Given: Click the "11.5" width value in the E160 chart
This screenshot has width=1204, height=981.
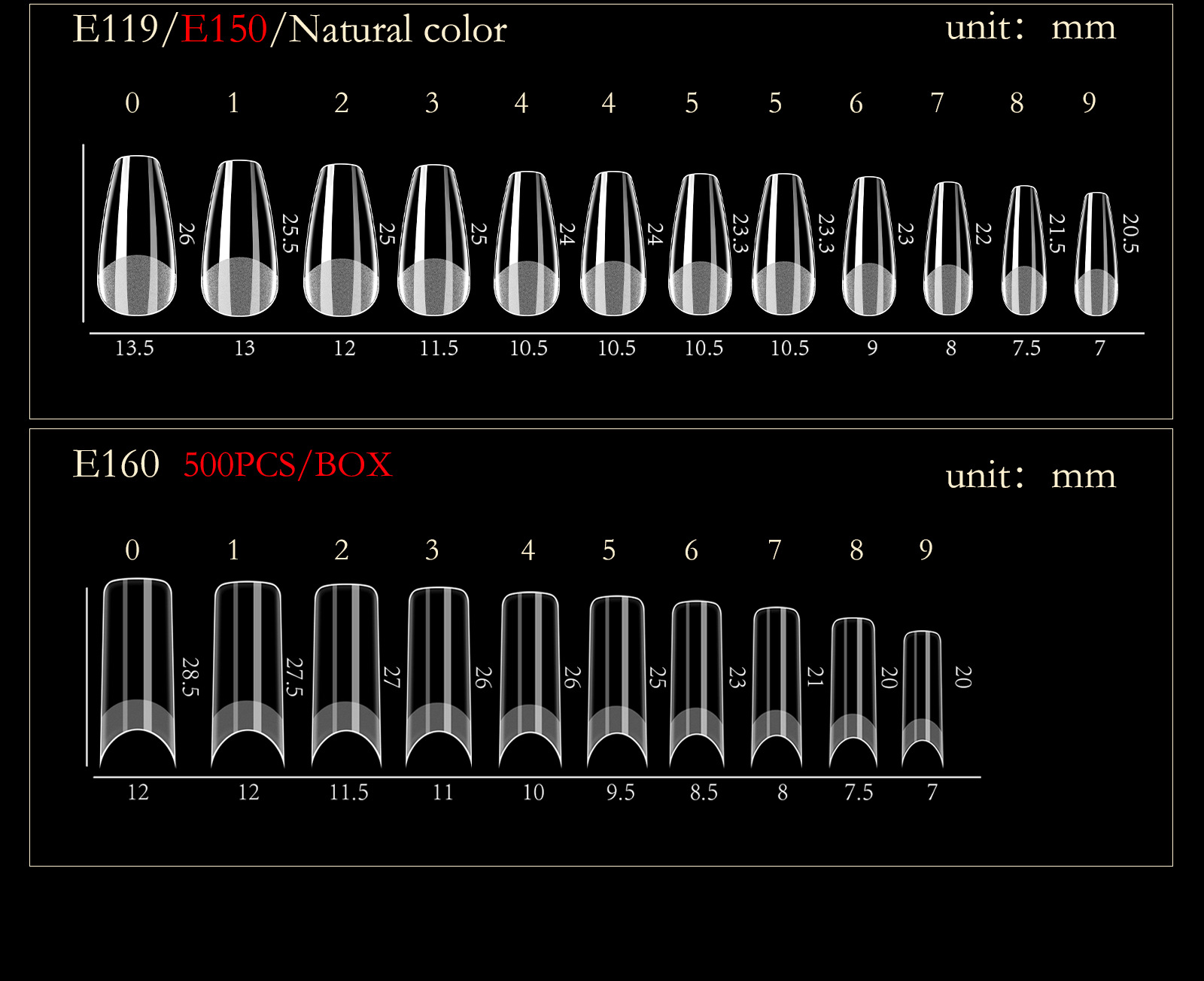Looking at the screenshot, I should (x=348, y=792).
